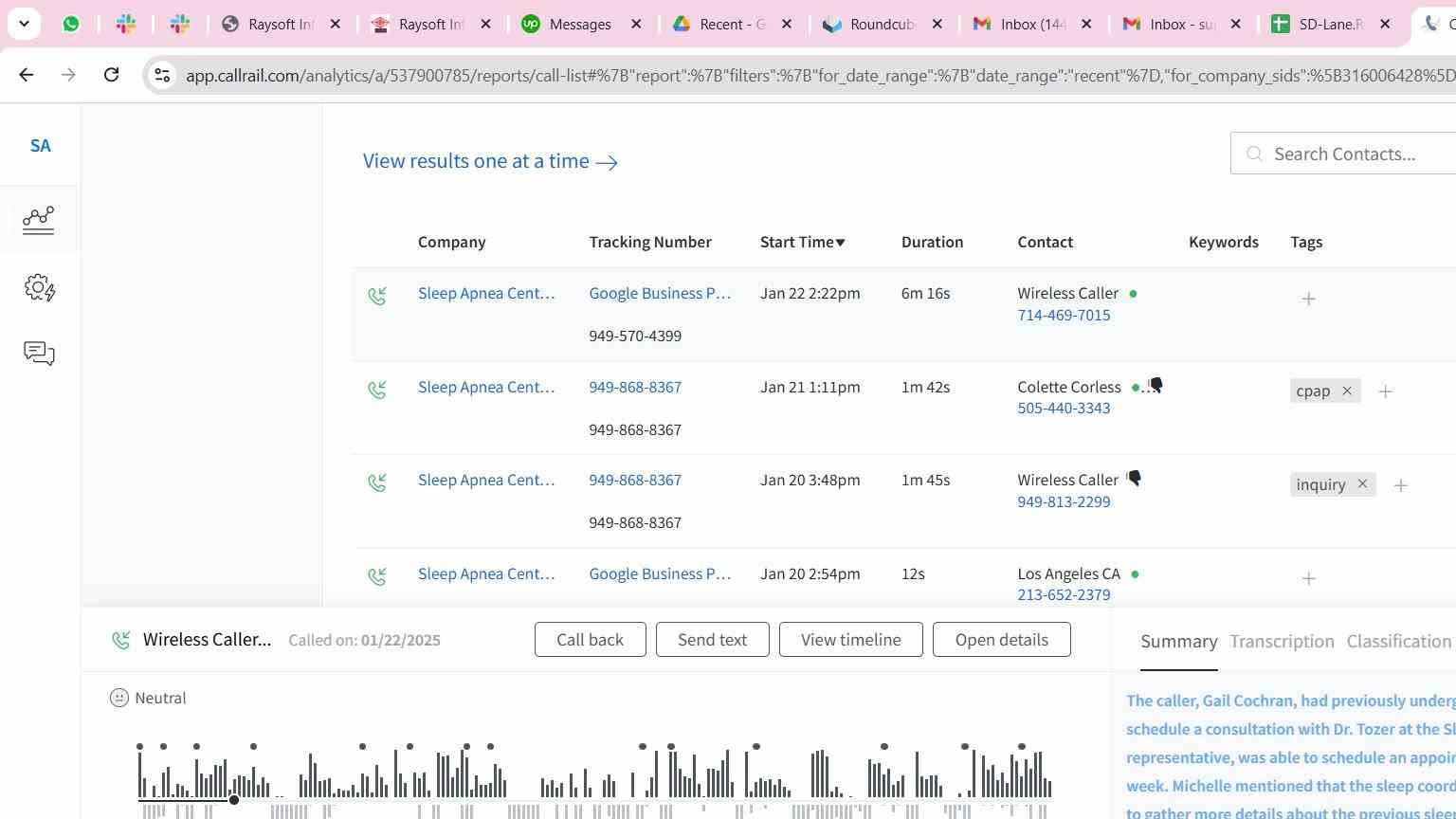Switch to the Inbox (144 Gmail tab

point(1033,24)
